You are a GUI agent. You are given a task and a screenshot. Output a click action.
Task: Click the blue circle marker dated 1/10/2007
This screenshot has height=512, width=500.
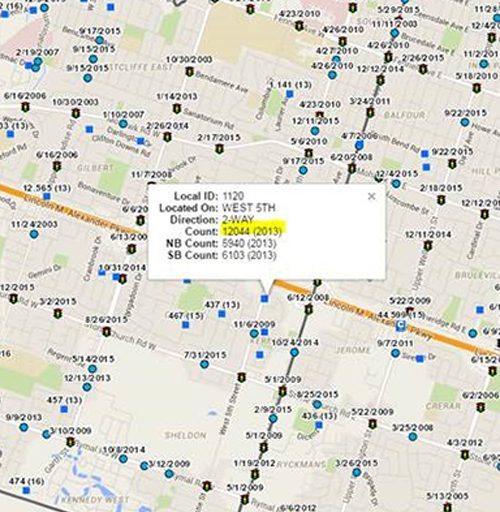(x=123, y=124)
